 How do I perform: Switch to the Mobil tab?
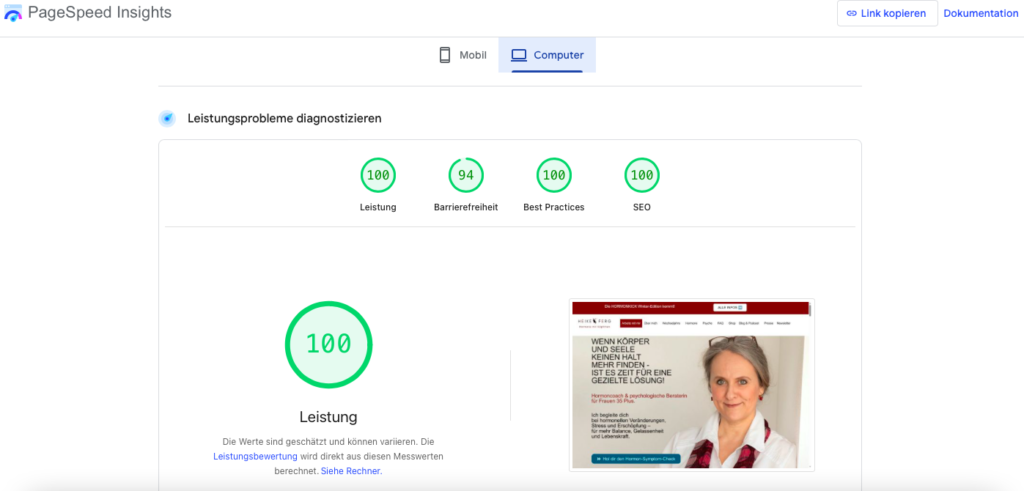click(462, 55)
